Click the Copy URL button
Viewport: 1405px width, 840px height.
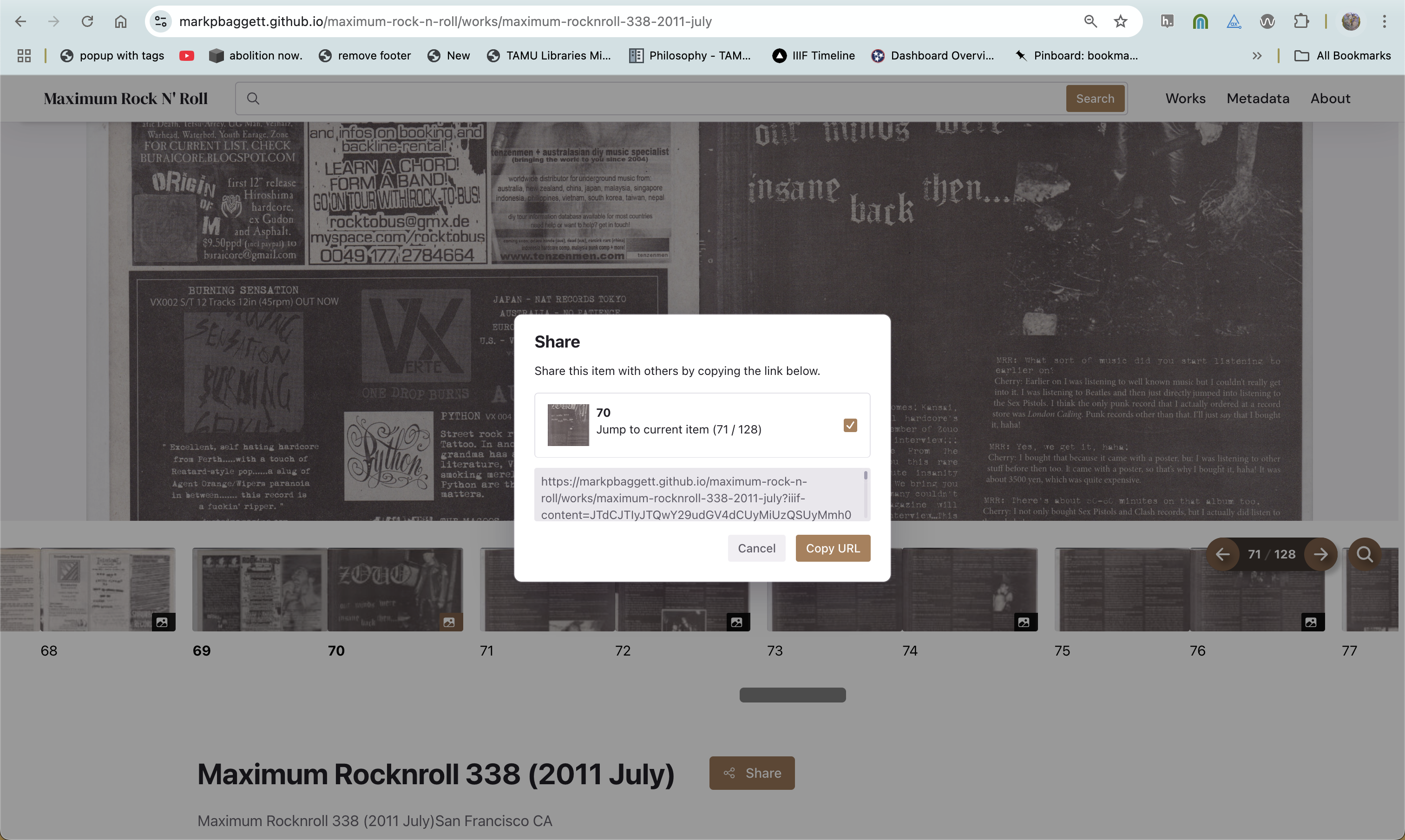(832, 548)
